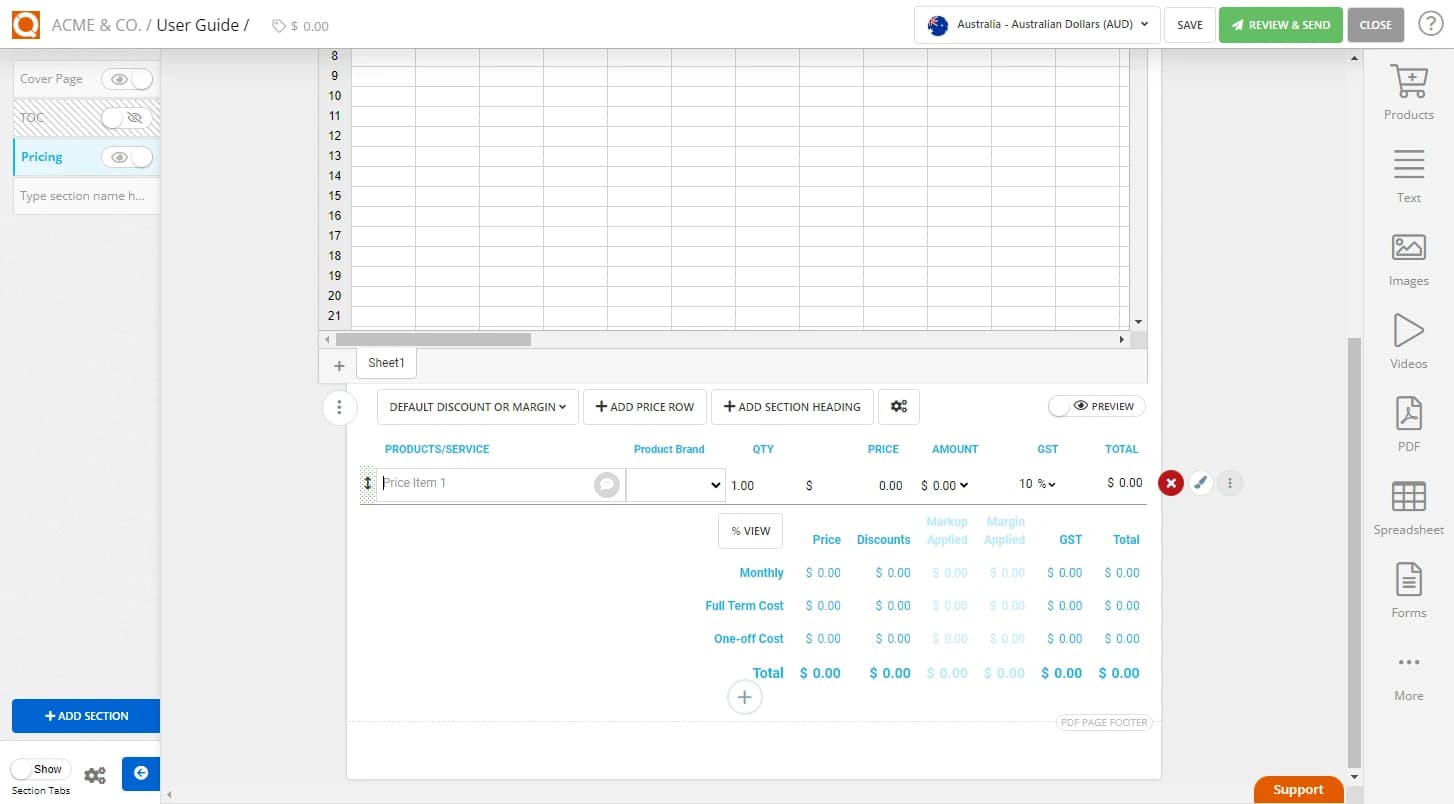Open the Spreadsheet tool
This screenshot has height=804, width=1454.
coord(1408,507)
